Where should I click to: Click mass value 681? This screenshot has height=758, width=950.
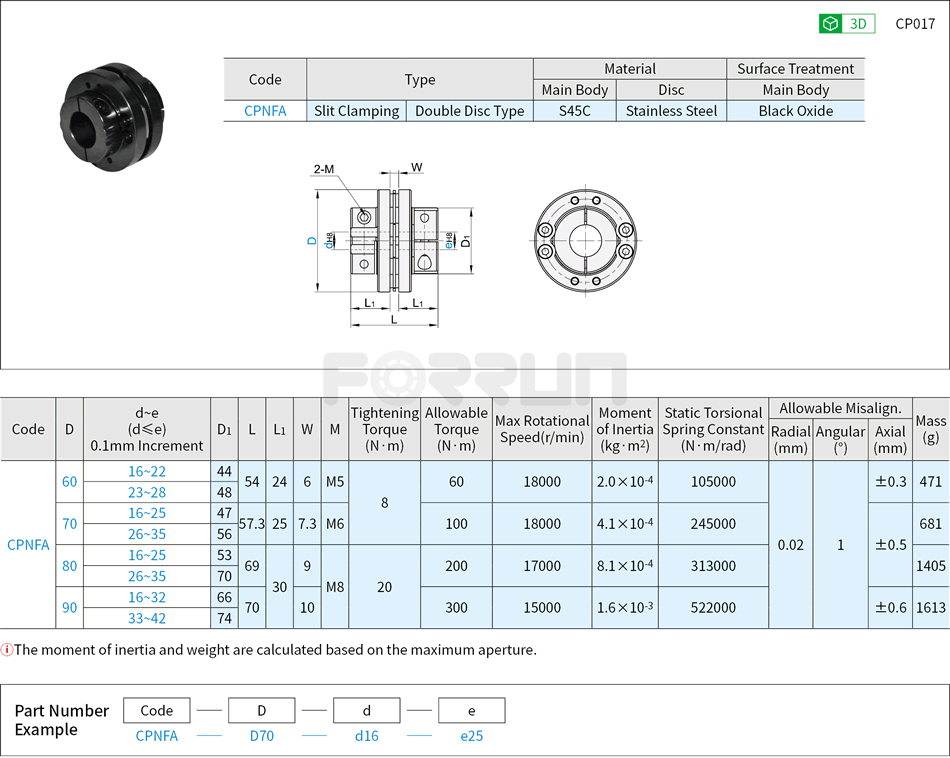click(931, 524)
